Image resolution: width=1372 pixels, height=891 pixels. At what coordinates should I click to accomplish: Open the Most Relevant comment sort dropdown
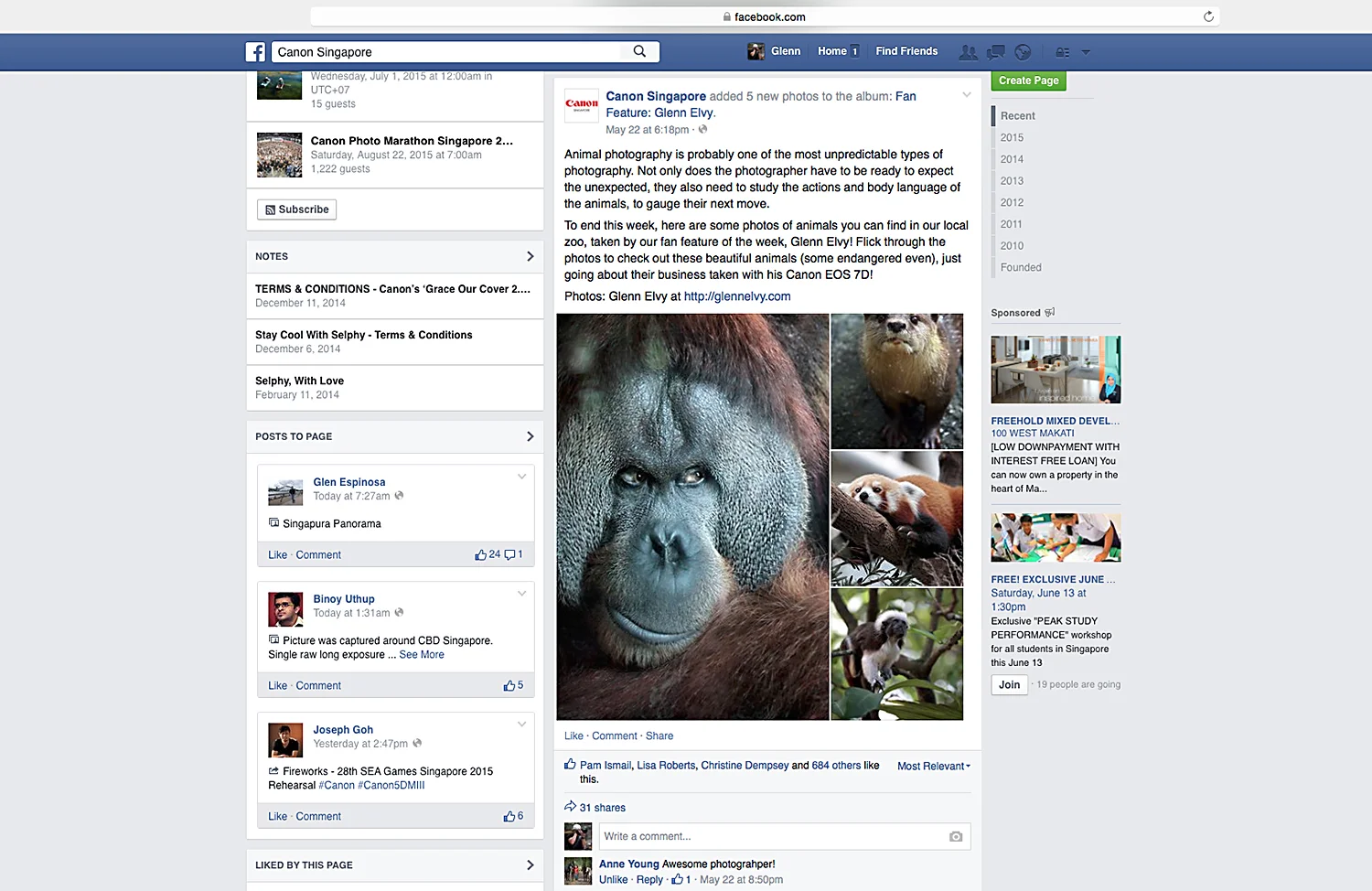pyautogui.click(x=934, y=766)
